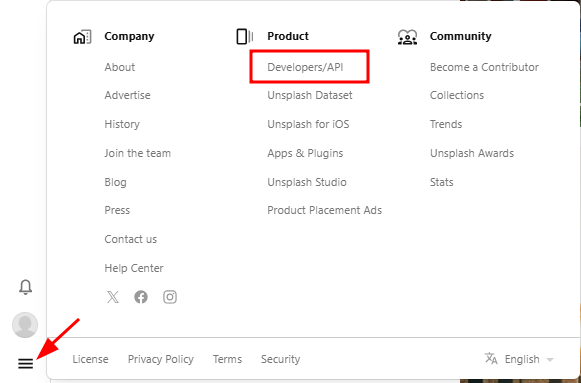Open the Stats page
Screen dimensions: 581x383
441,182
